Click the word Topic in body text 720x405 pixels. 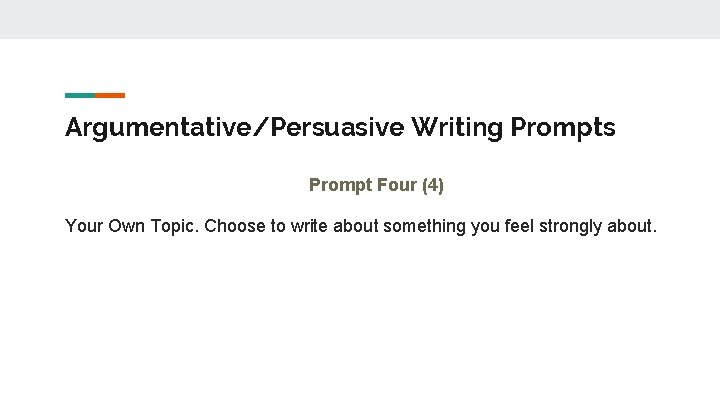click(x=174, y=226)
